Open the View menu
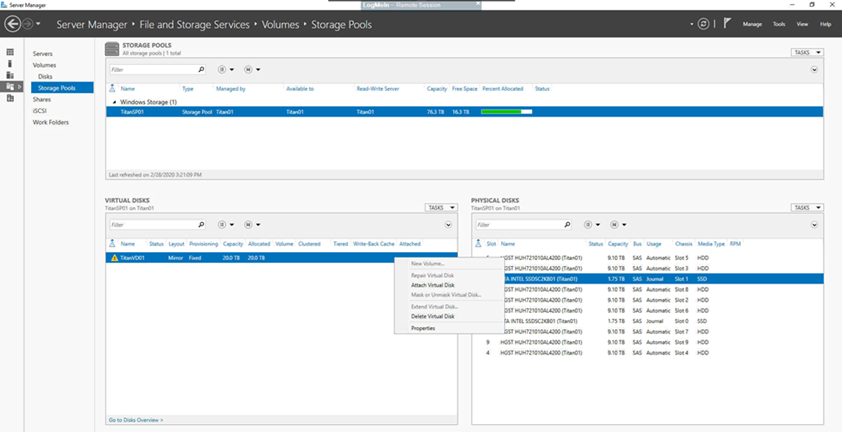The width and height of the screenshot is (842, 432). point(802,24)
